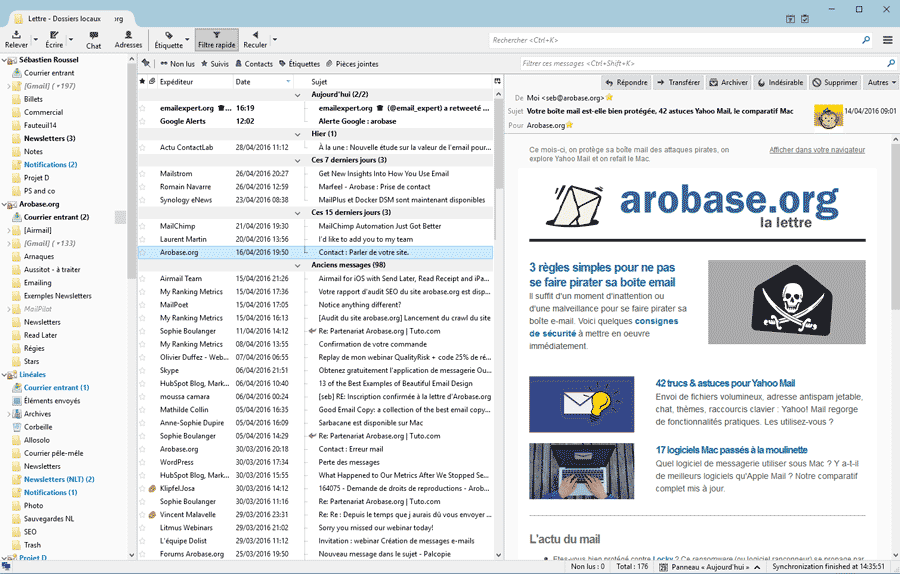Mark message as Indésirable junk
Viewport: 900px width, 574px height.
click(781, 83)
